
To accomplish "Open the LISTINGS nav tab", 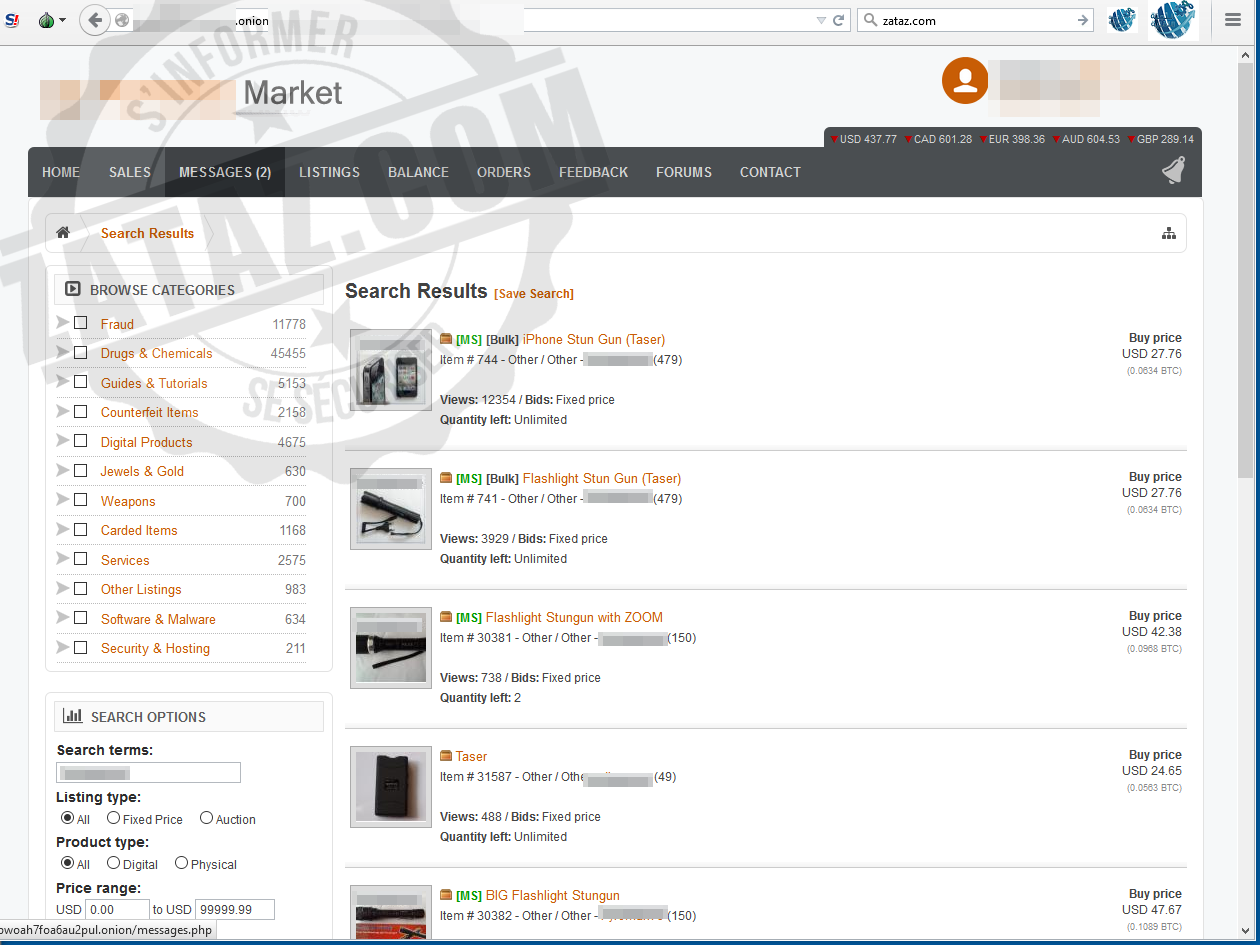I will coord(329,172).
